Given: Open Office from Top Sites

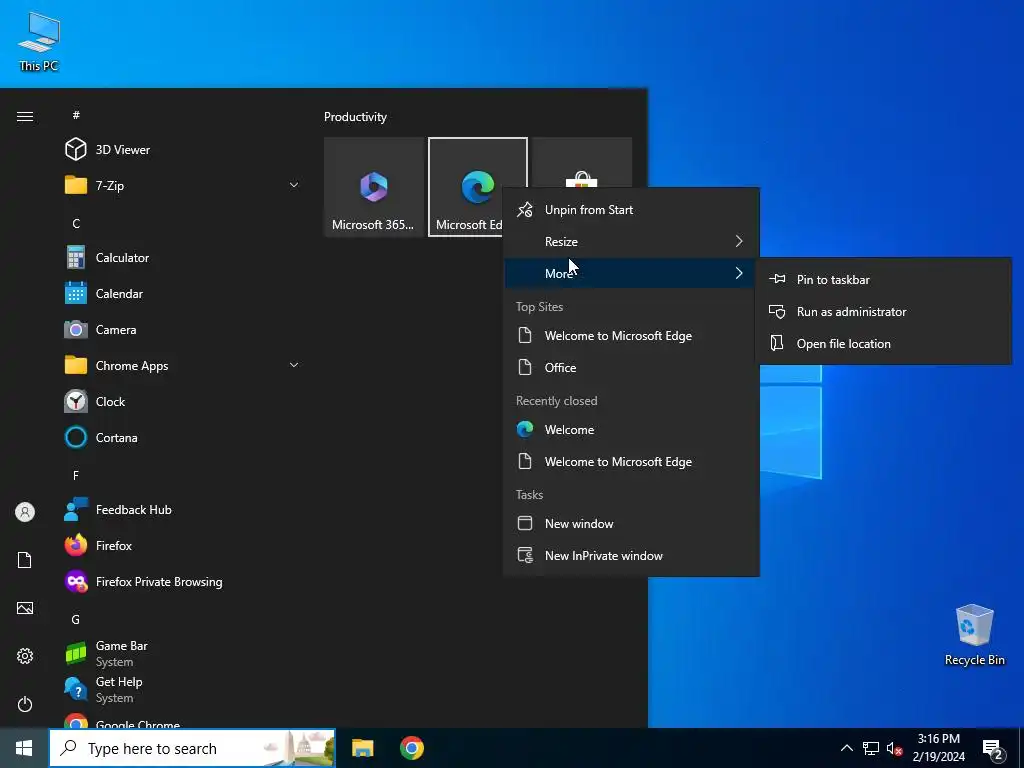Looking at the screenshot, I should pos(632,368).
